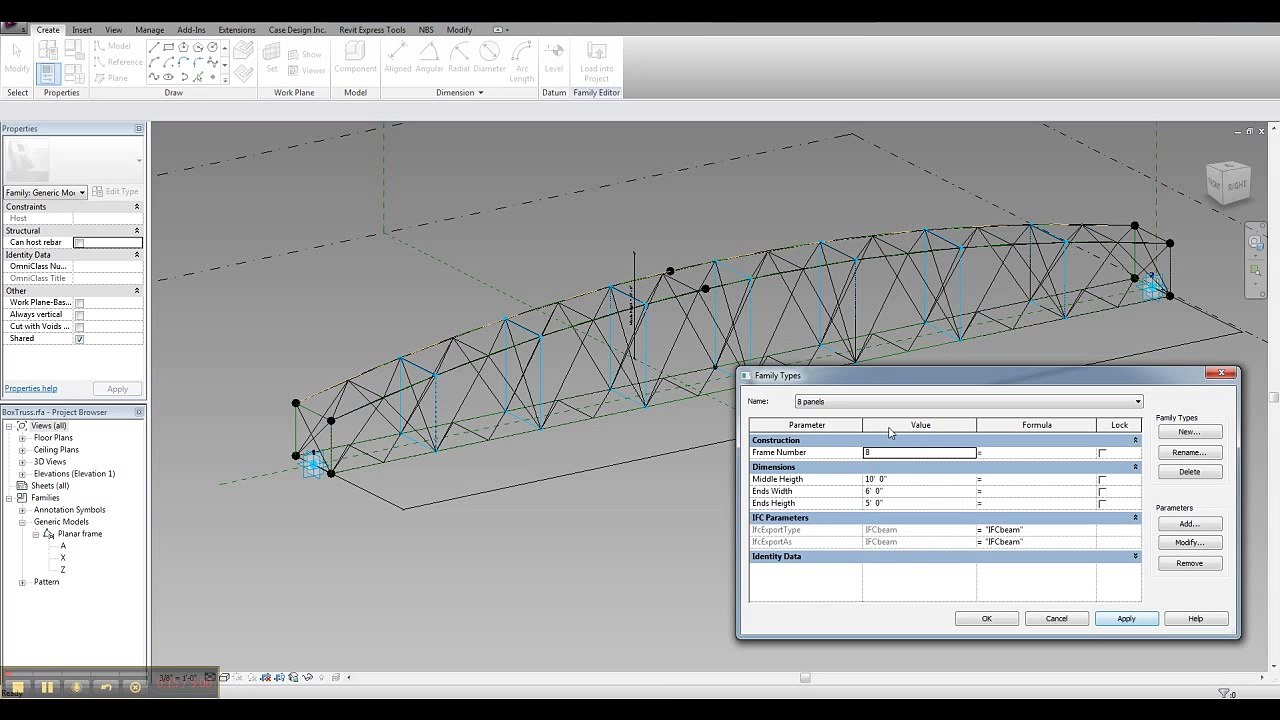Click the horizontal scrollbar thumb below the view
The width and height of the screenshot is (1280, 720).
[805, 677]
